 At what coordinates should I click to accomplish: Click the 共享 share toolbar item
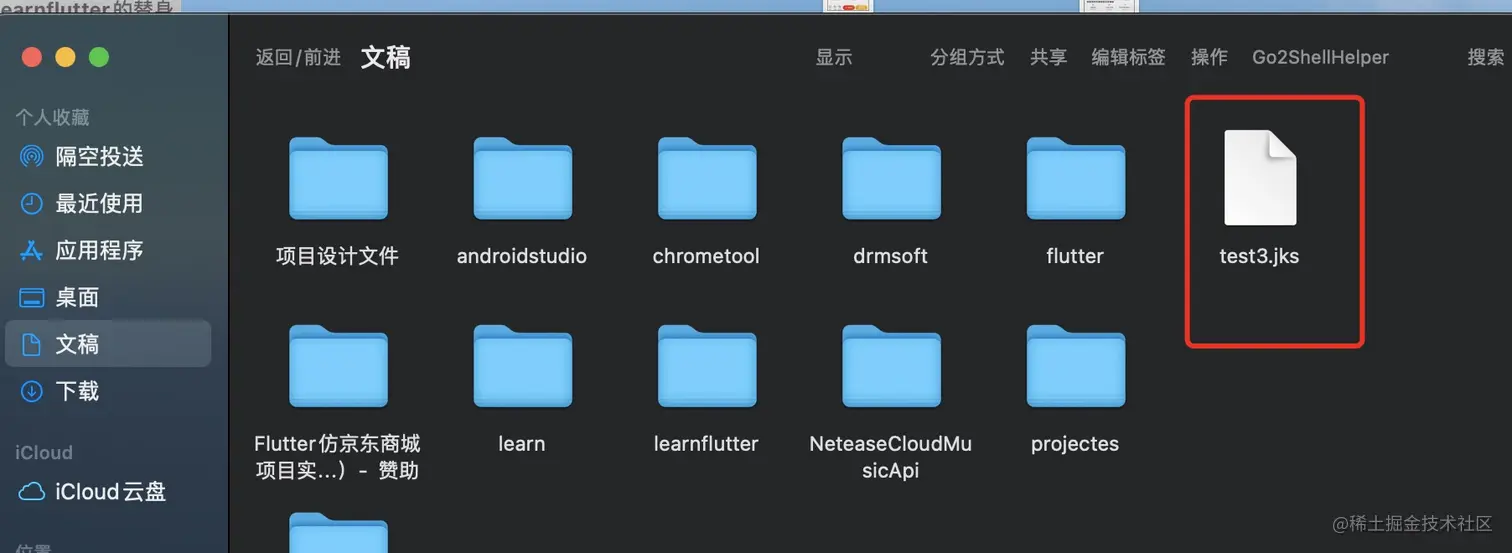pos(1048,58)
